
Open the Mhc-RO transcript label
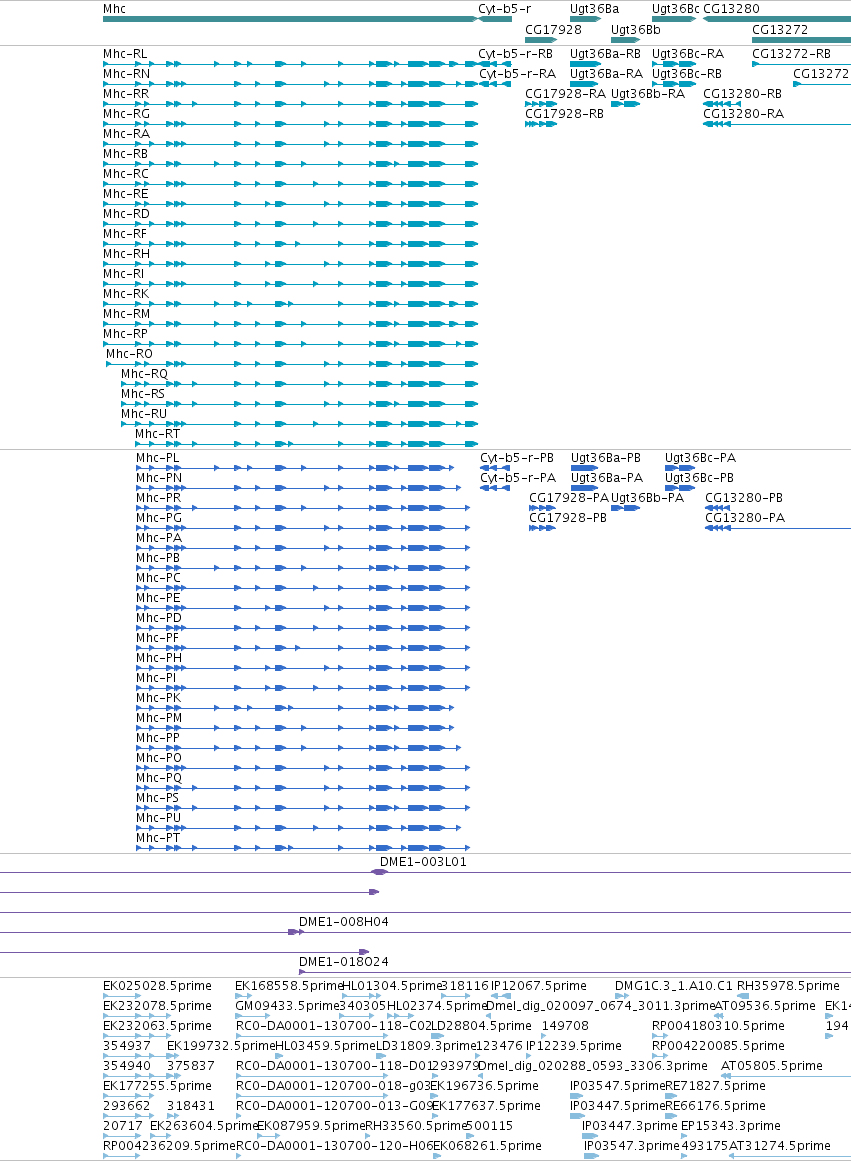click(129, 353)
